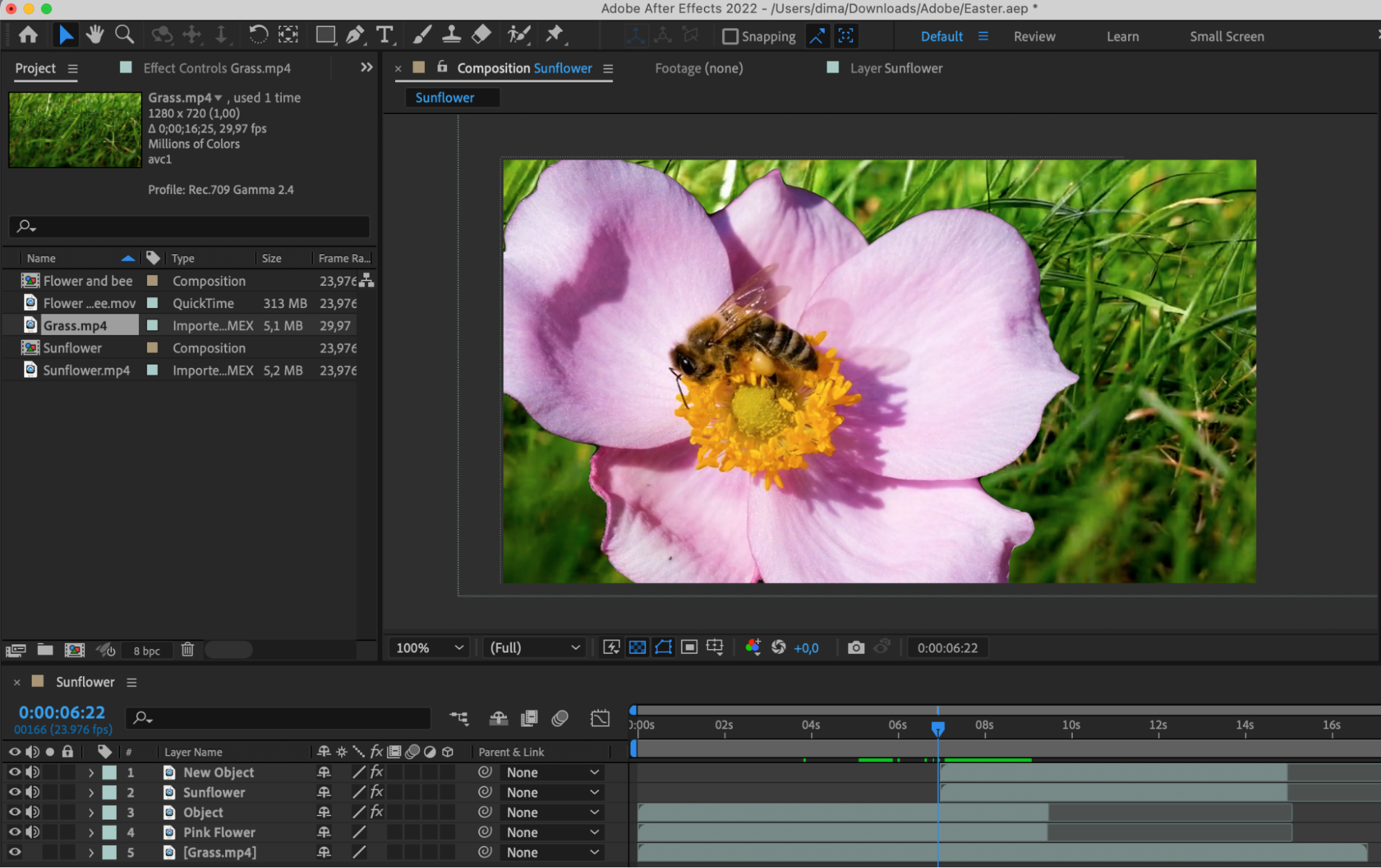Select the Selection arrow tool
This screenshot has height=868, width=1381.
(x=66, y=35)
